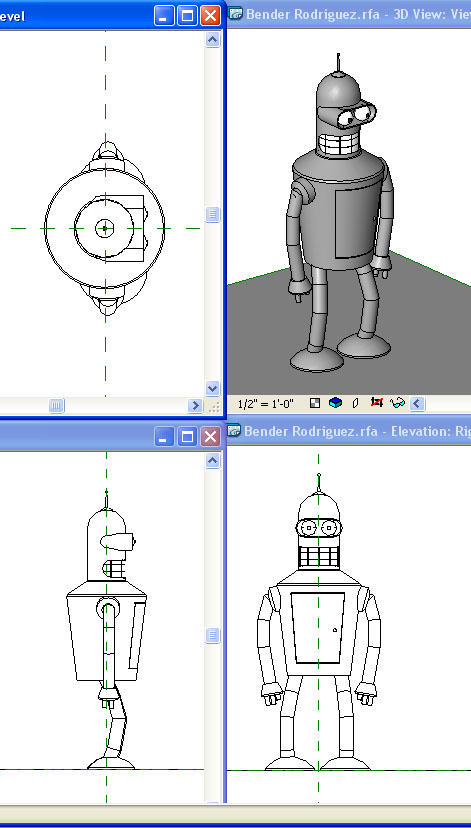Toggle the Crop Region icon with red cross
471x828 pixels.
click(376, 403)
